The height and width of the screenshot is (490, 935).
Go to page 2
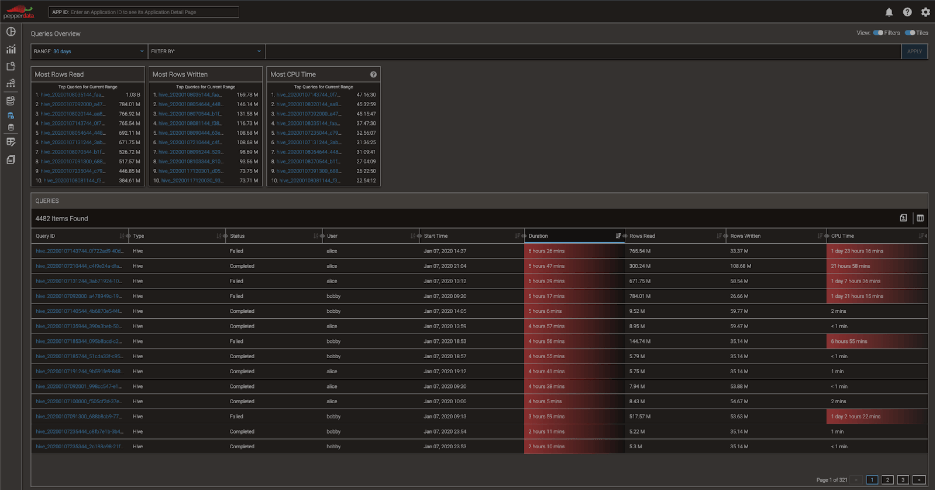click(x=887, y=480)
